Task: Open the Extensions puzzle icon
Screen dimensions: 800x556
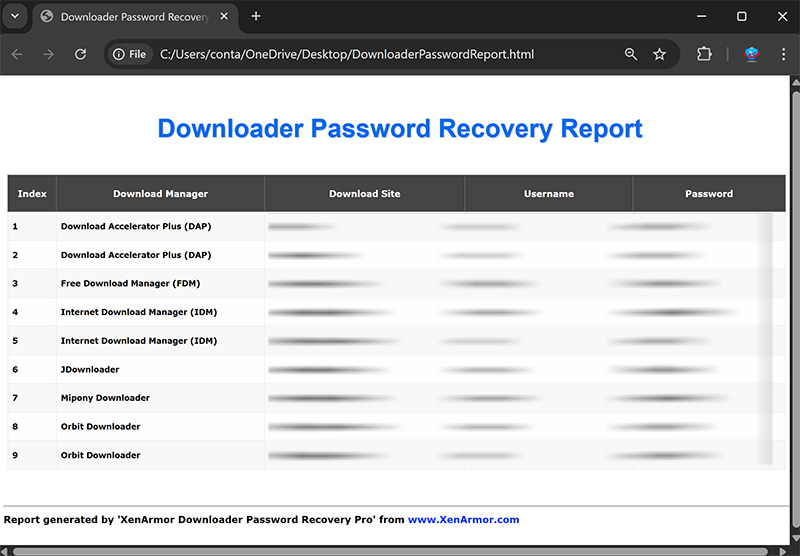Action: pos(704,54)
